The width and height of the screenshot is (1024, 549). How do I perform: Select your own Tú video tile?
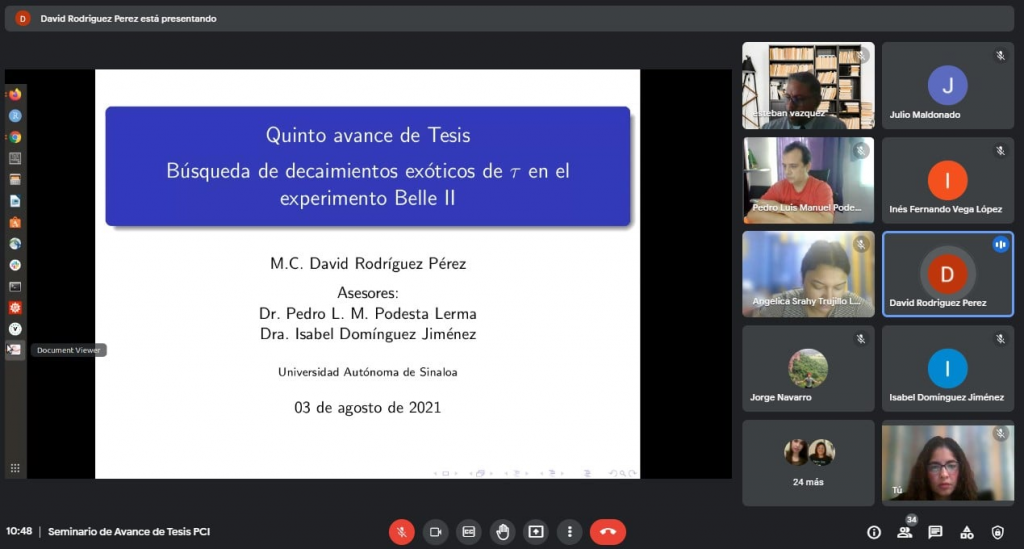click(x=948, y=463)
